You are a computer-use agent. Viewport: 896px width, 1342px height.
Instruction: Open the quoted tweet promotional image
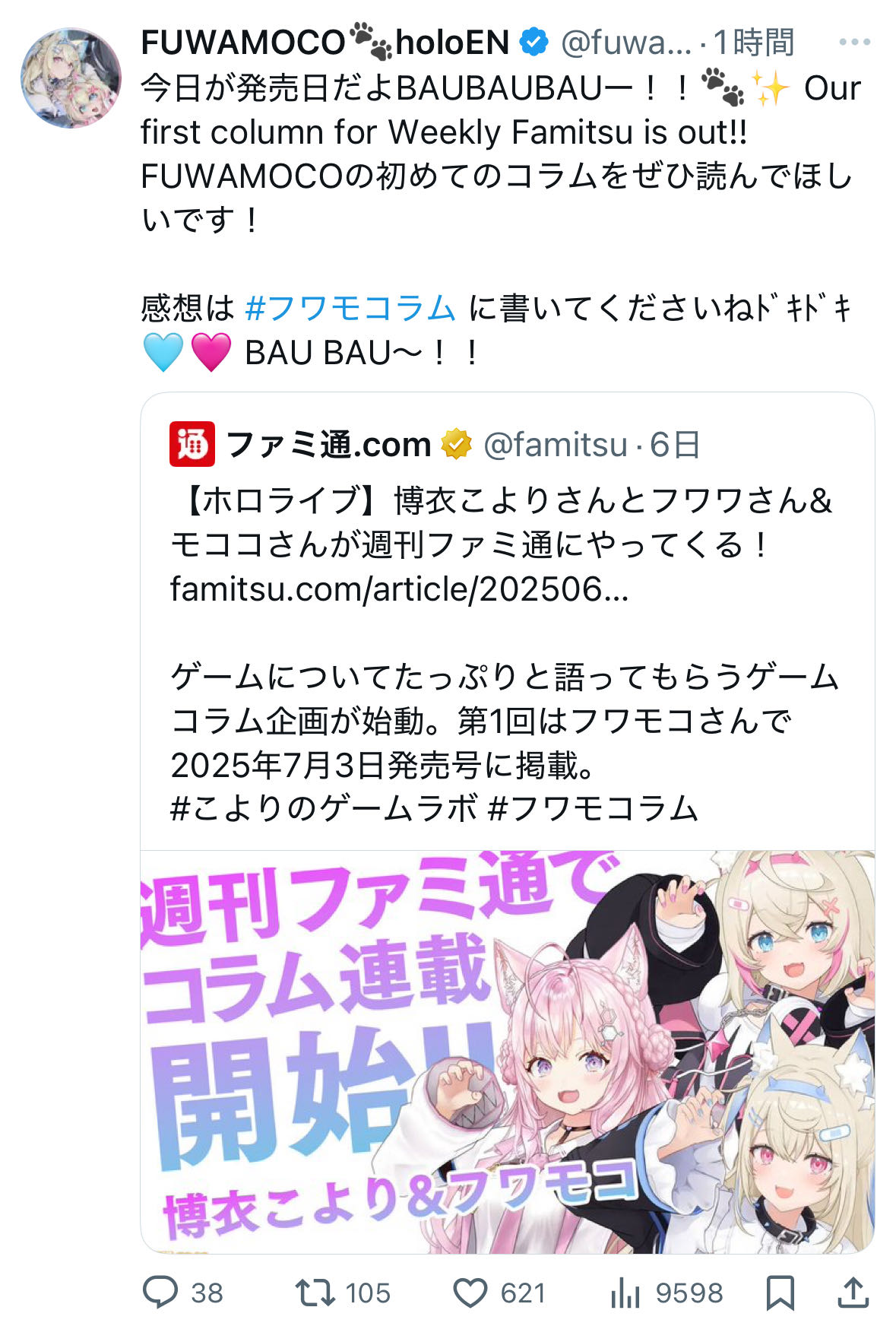(508, 1052)
